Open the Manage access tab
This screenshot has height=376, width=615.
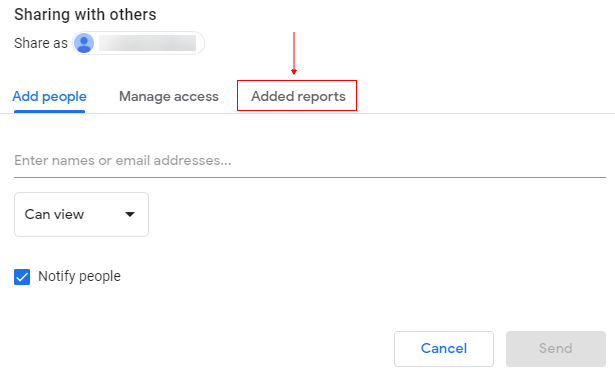click(169, 96)
